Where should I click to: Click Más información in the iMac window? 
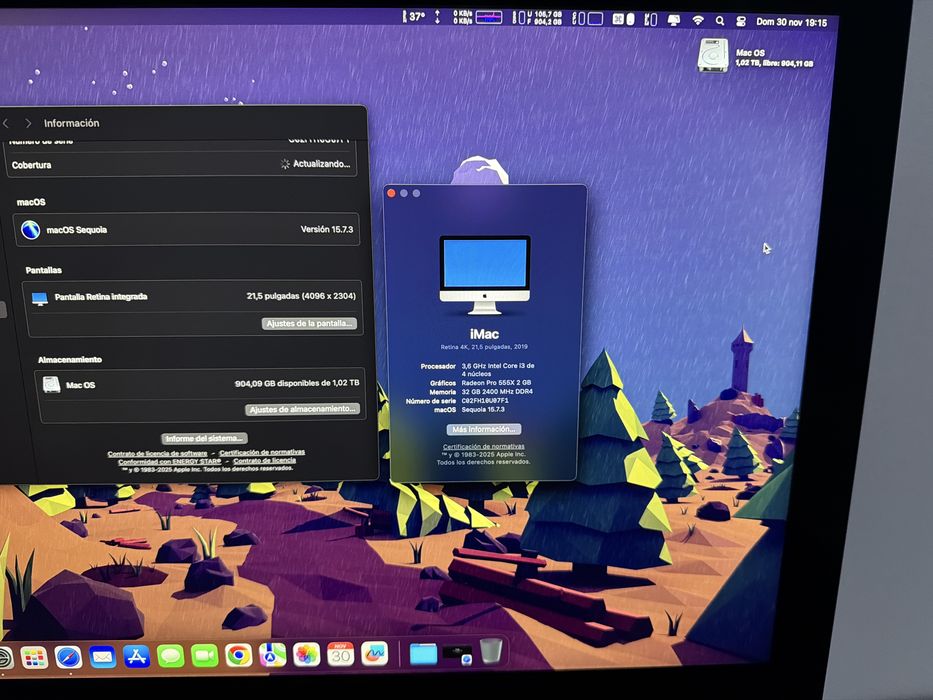pos(484,429)
